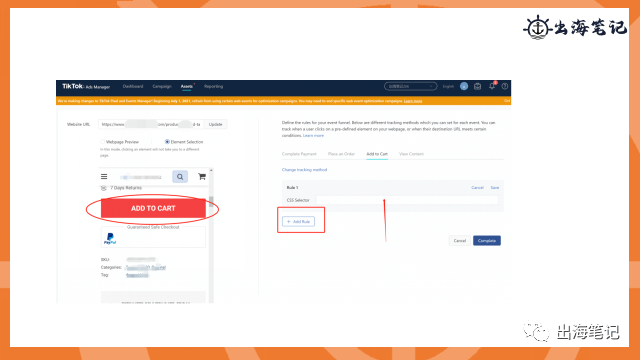Switch to the Add to Cart tab

tap(377, 154)
